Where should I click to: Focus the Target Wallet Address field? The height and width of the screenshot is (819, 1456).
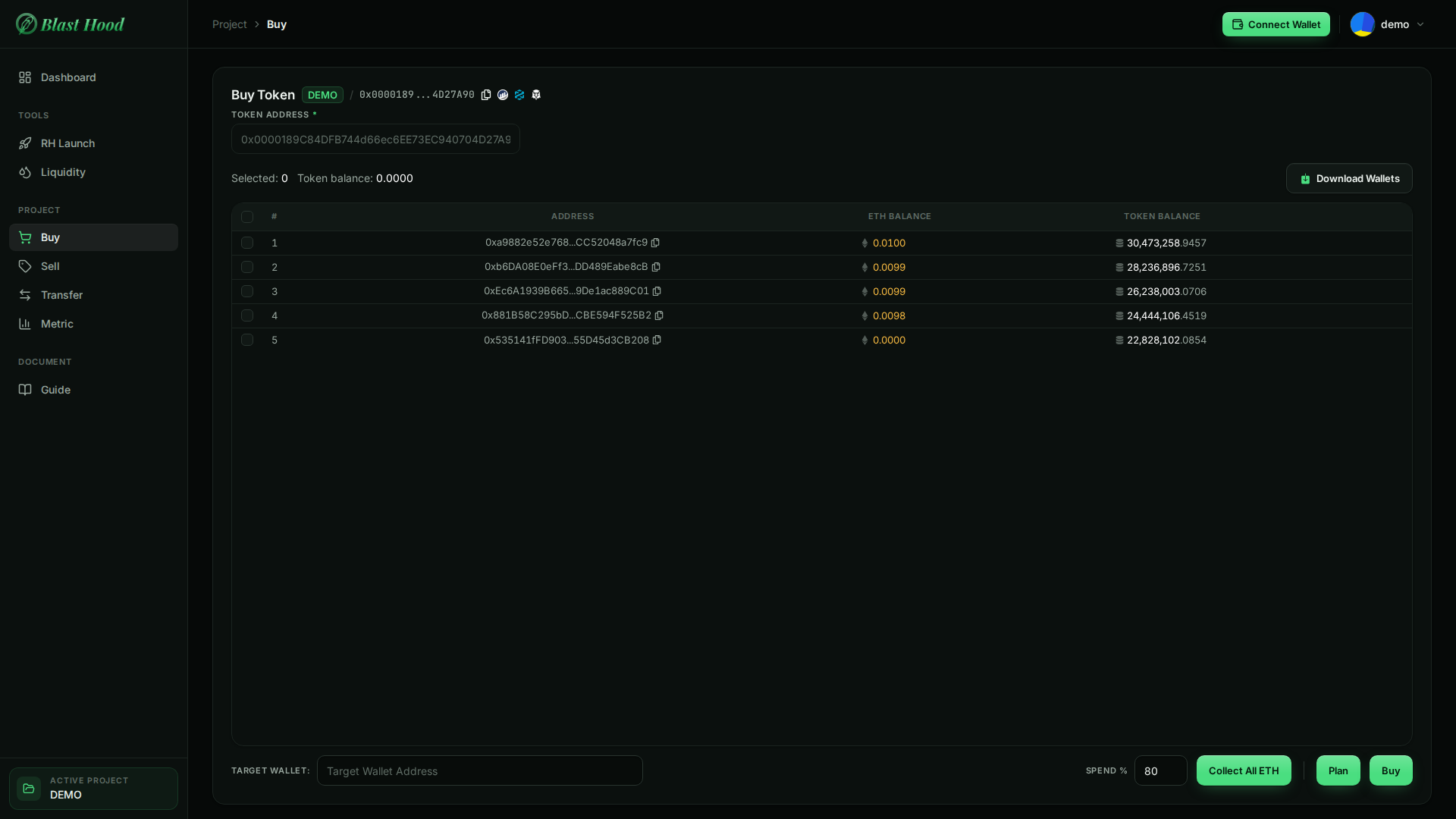(480, 770)
